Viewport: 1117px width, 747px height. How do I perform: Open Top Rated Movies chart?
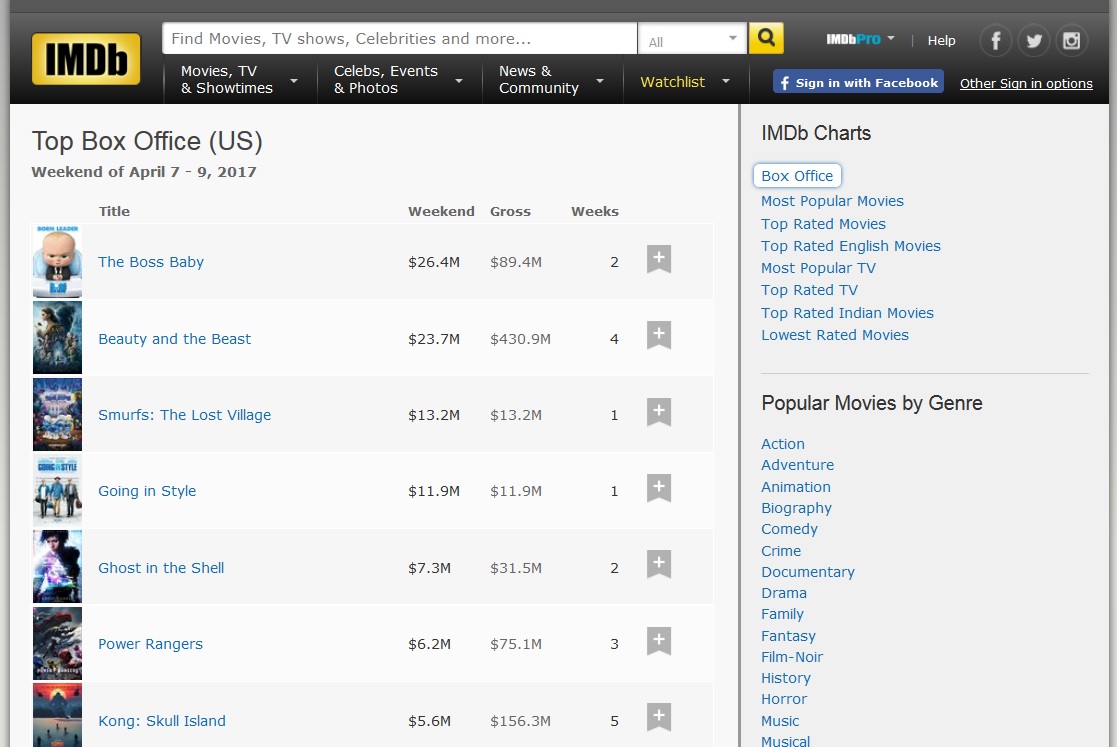coord(824,224)
